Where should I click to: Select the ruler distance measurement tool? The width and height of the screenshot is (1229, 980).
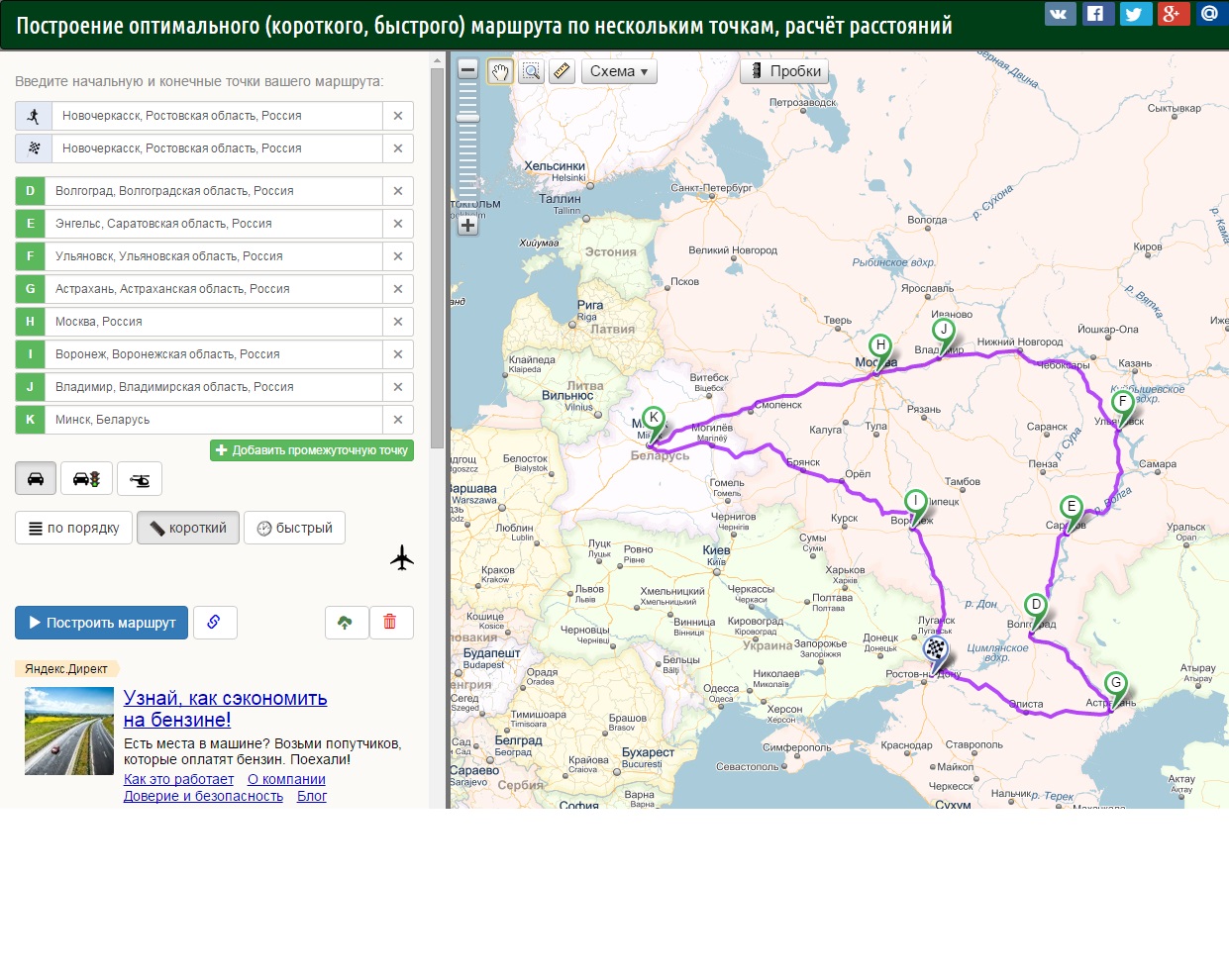click(562, 71)
